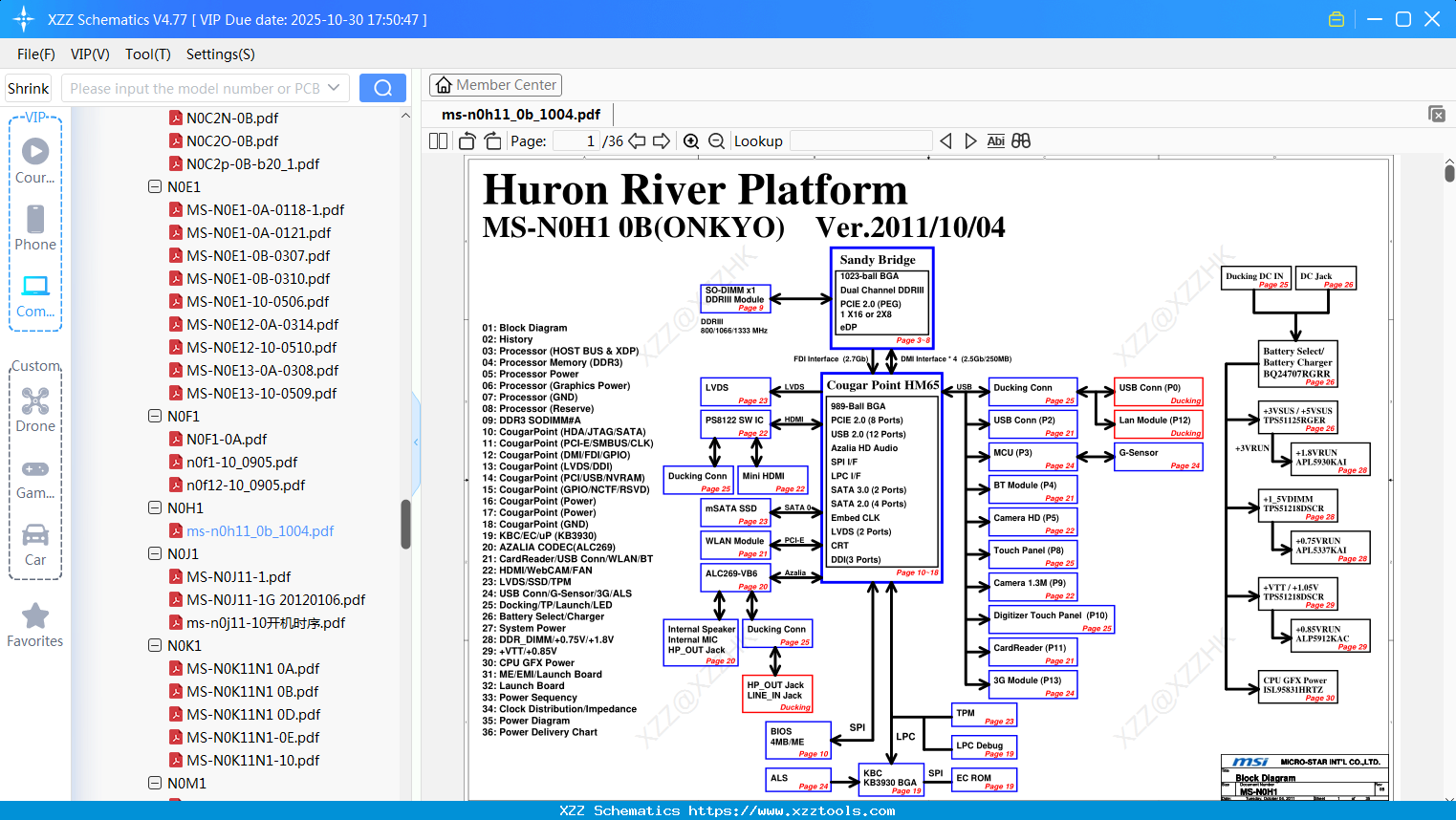Image resolution: width=1456 pixels, height=820 pixels.
Task: Click the Shrink button
Action: coord(29,88)
